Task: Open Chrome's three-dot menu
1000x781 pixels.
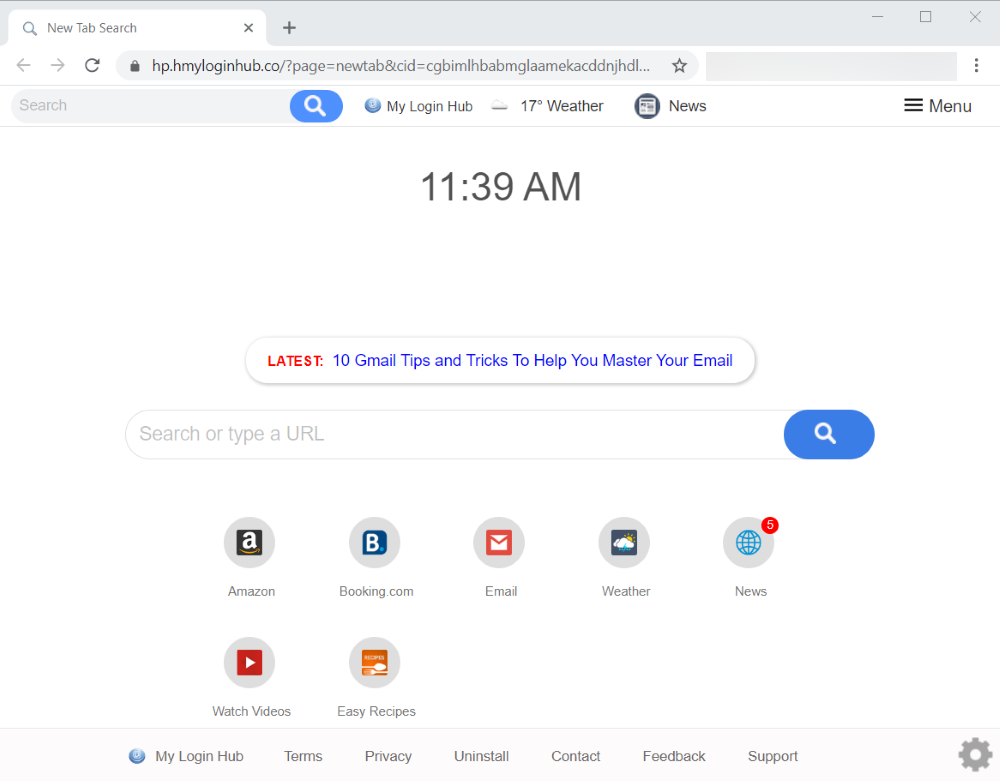Action: [976, 65]
